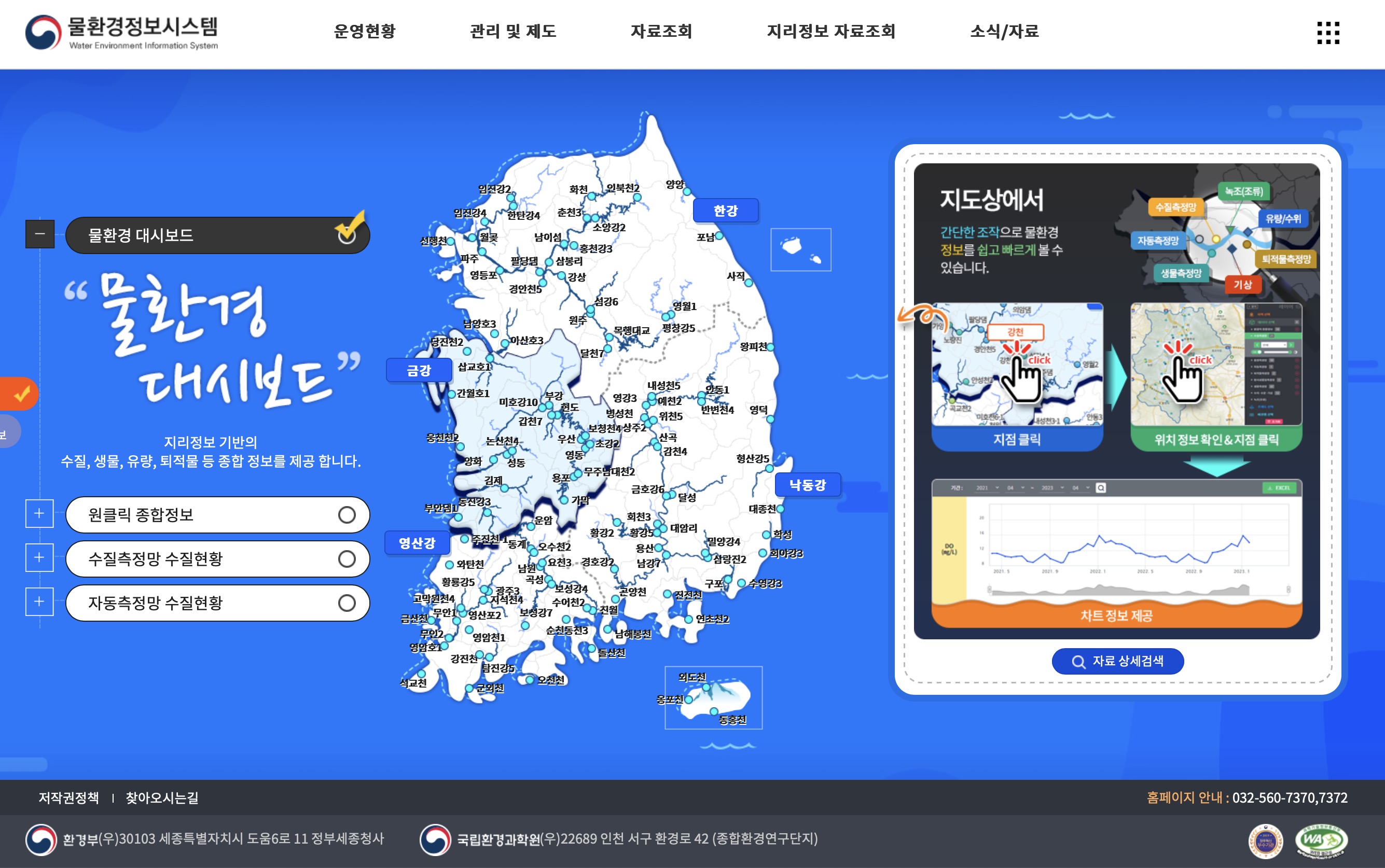Click the 자료 상세검색 button
This screenshot has width=1385, height=868.
click(1117, 661)
